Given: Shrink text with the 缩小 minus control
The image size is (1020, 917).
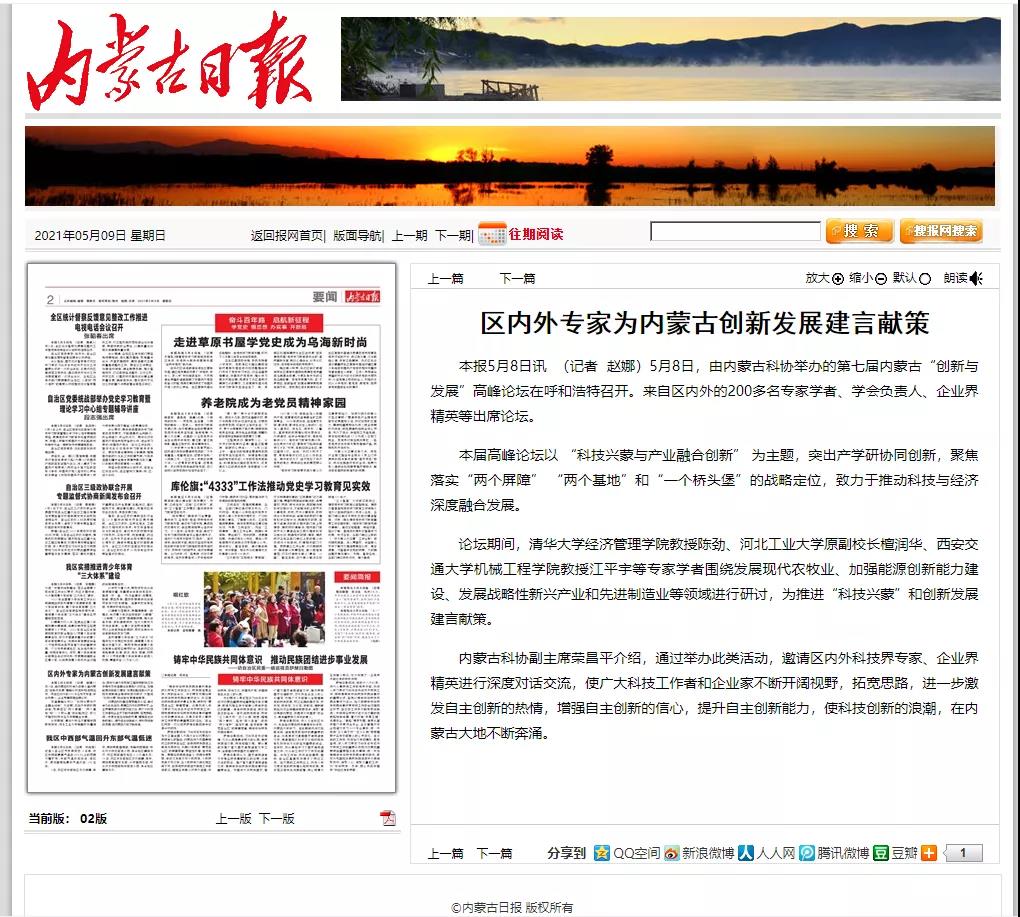Looking at the screenshot, I should [x=879, y=278].
